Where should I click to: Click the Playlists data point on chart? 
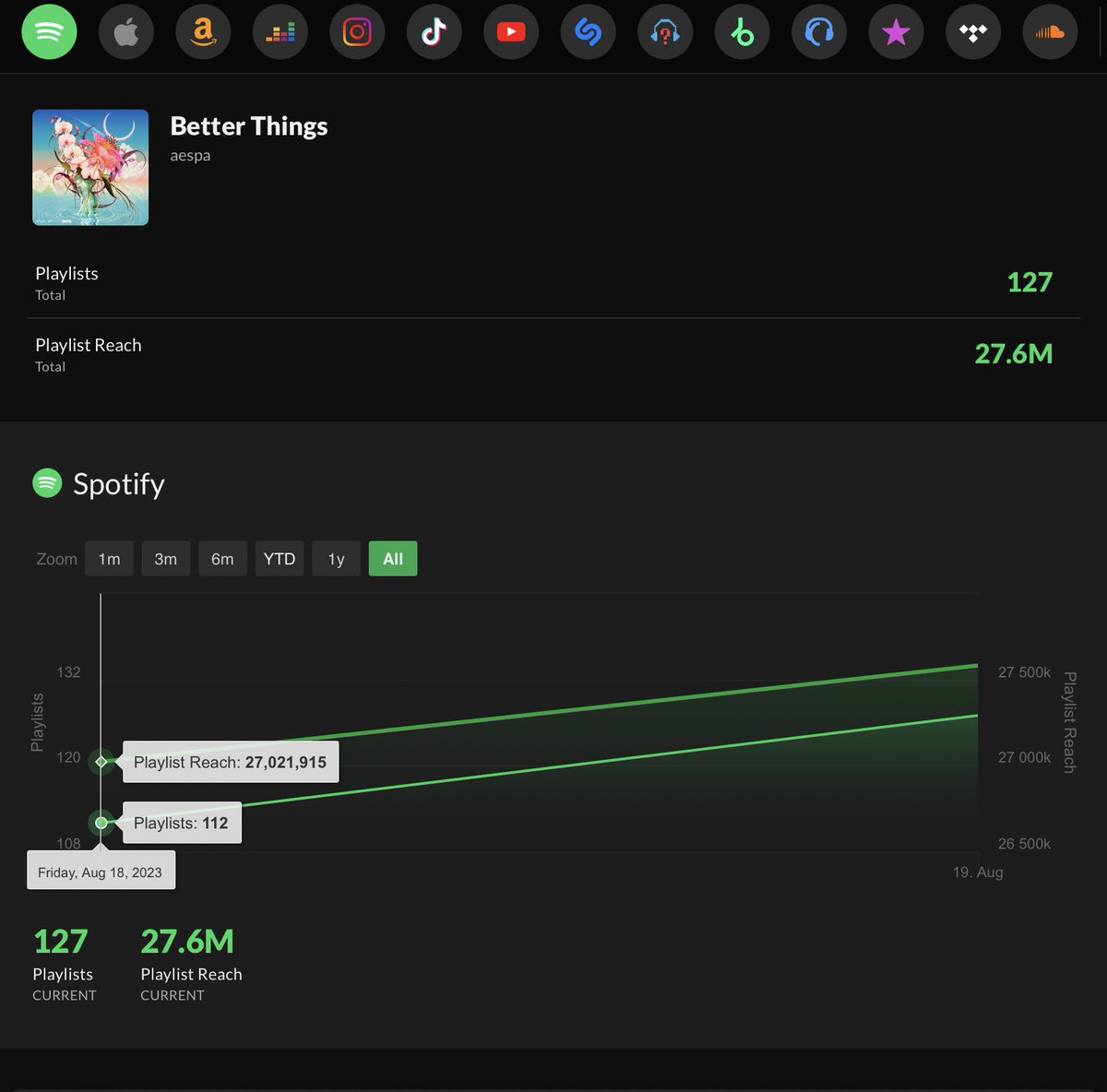(101, 823)
